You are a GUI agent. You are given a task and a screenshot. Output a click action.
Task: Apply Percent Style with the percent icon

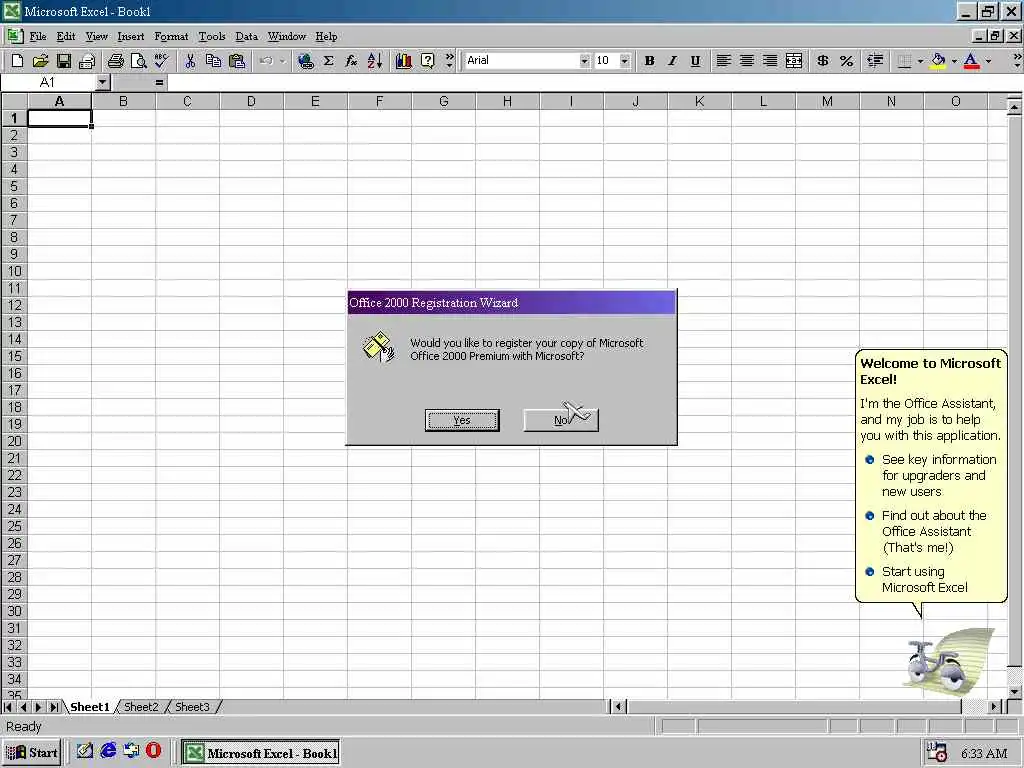[x=846, y=61]
